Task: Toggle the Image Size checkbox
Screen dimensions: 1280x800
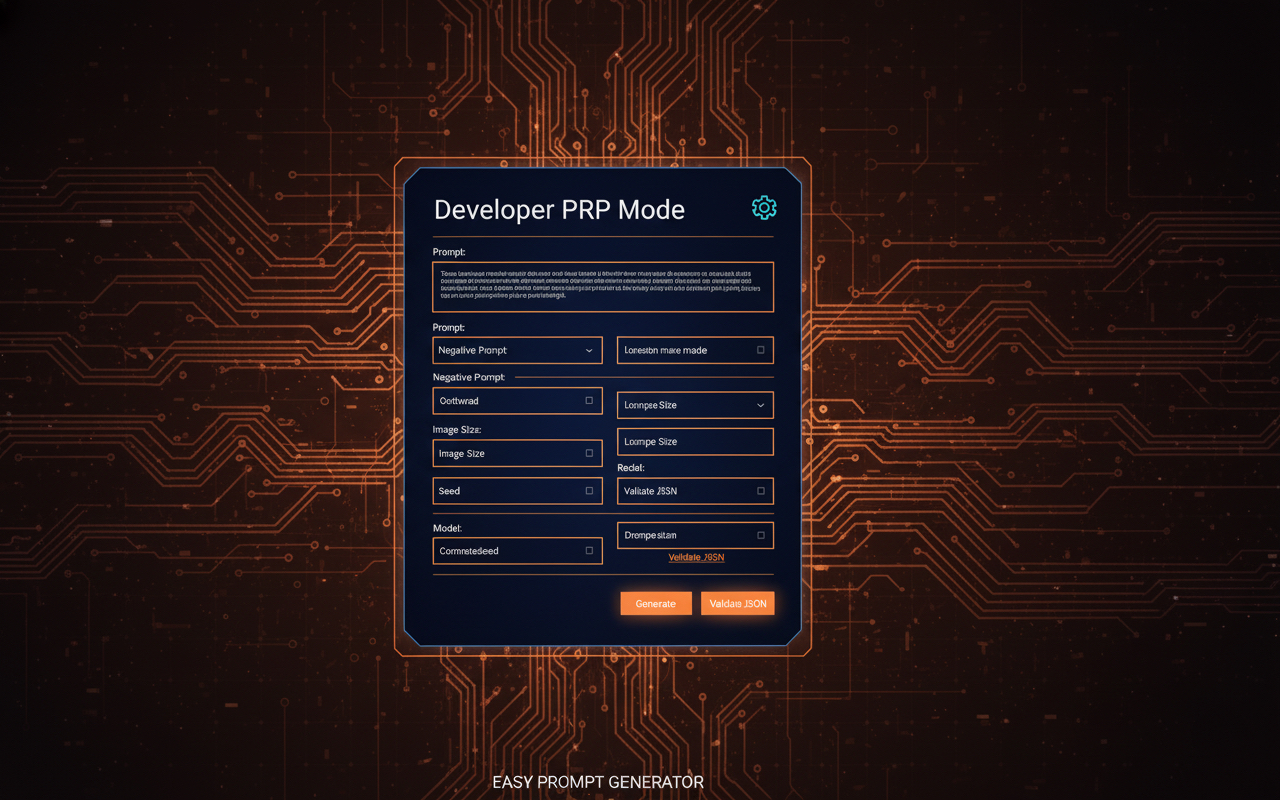Action: click(590, 453)
